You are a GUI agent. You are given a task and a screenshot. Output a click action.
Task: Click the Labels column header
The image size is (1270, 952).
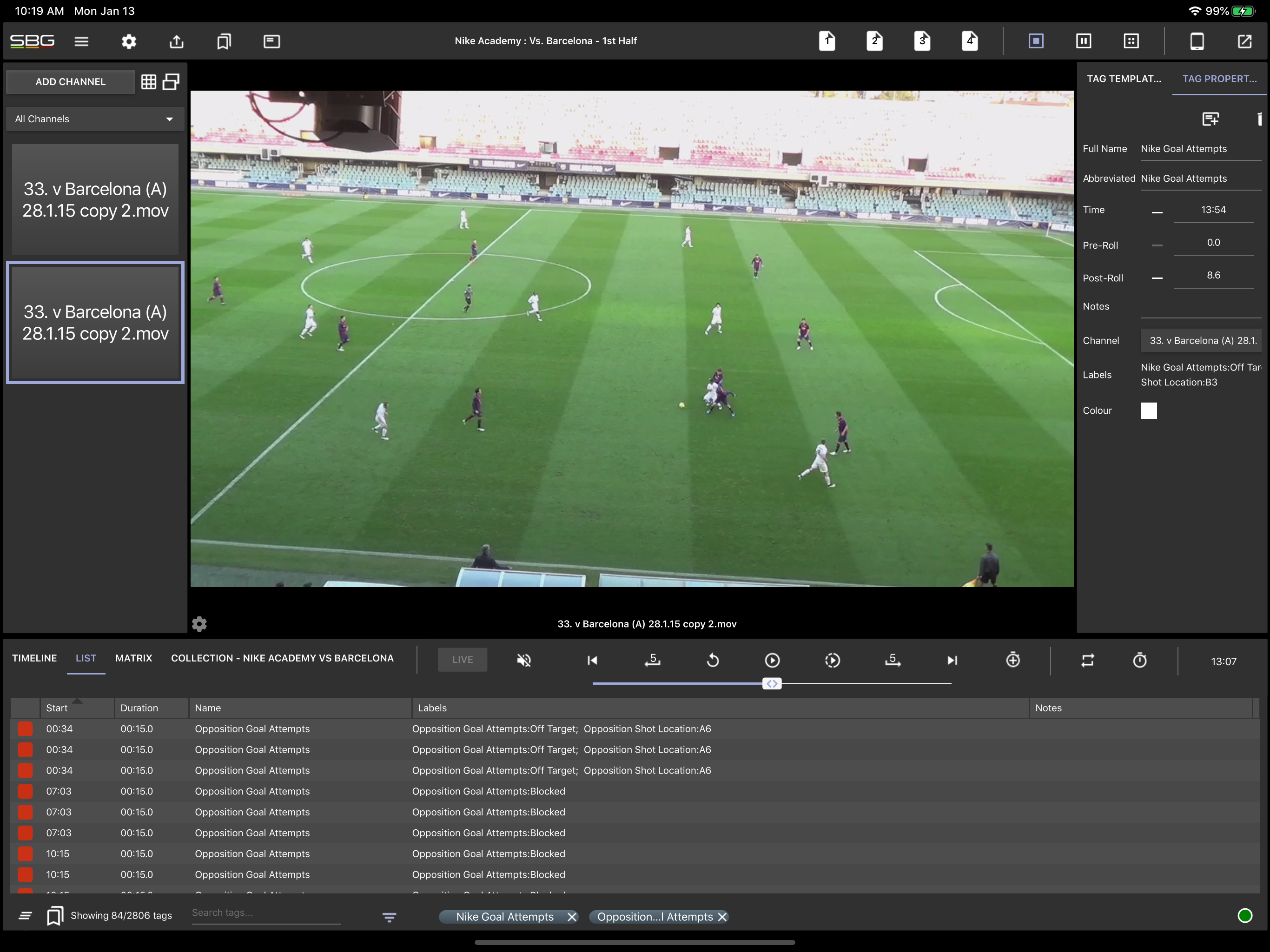click(720, 707)
